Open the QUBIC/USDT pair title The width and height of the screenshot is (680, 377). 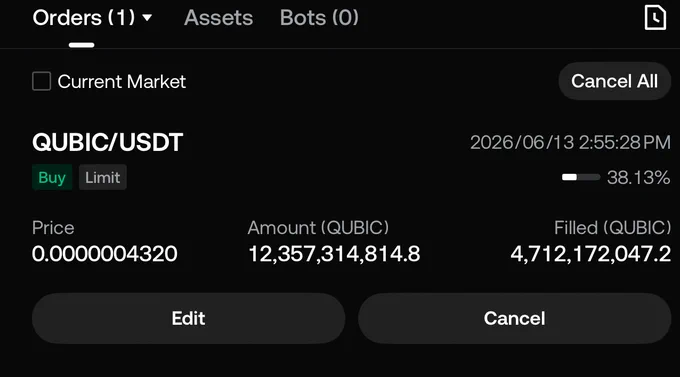pos(108,142)
